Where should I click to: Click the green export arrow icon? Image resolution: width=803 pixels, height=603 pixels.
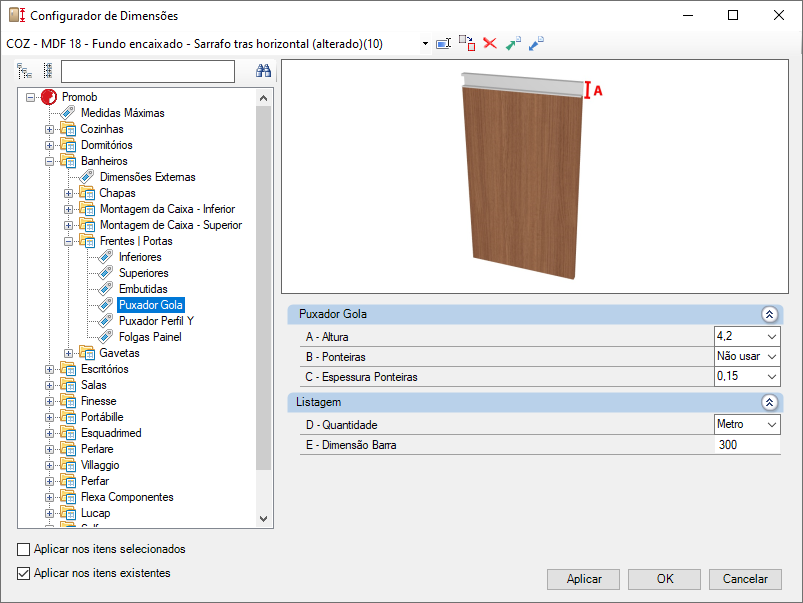point(513,44)
